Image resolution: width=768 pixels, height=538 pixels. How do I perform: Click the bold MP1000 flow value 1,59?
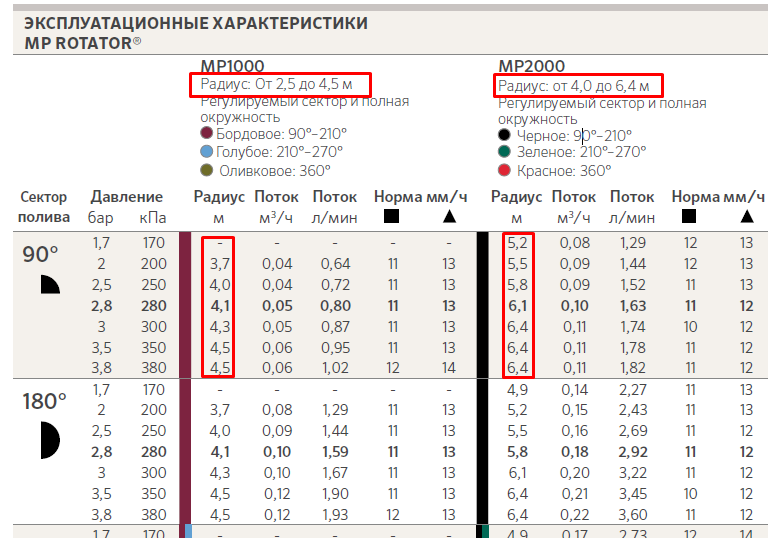pos(336,452)
